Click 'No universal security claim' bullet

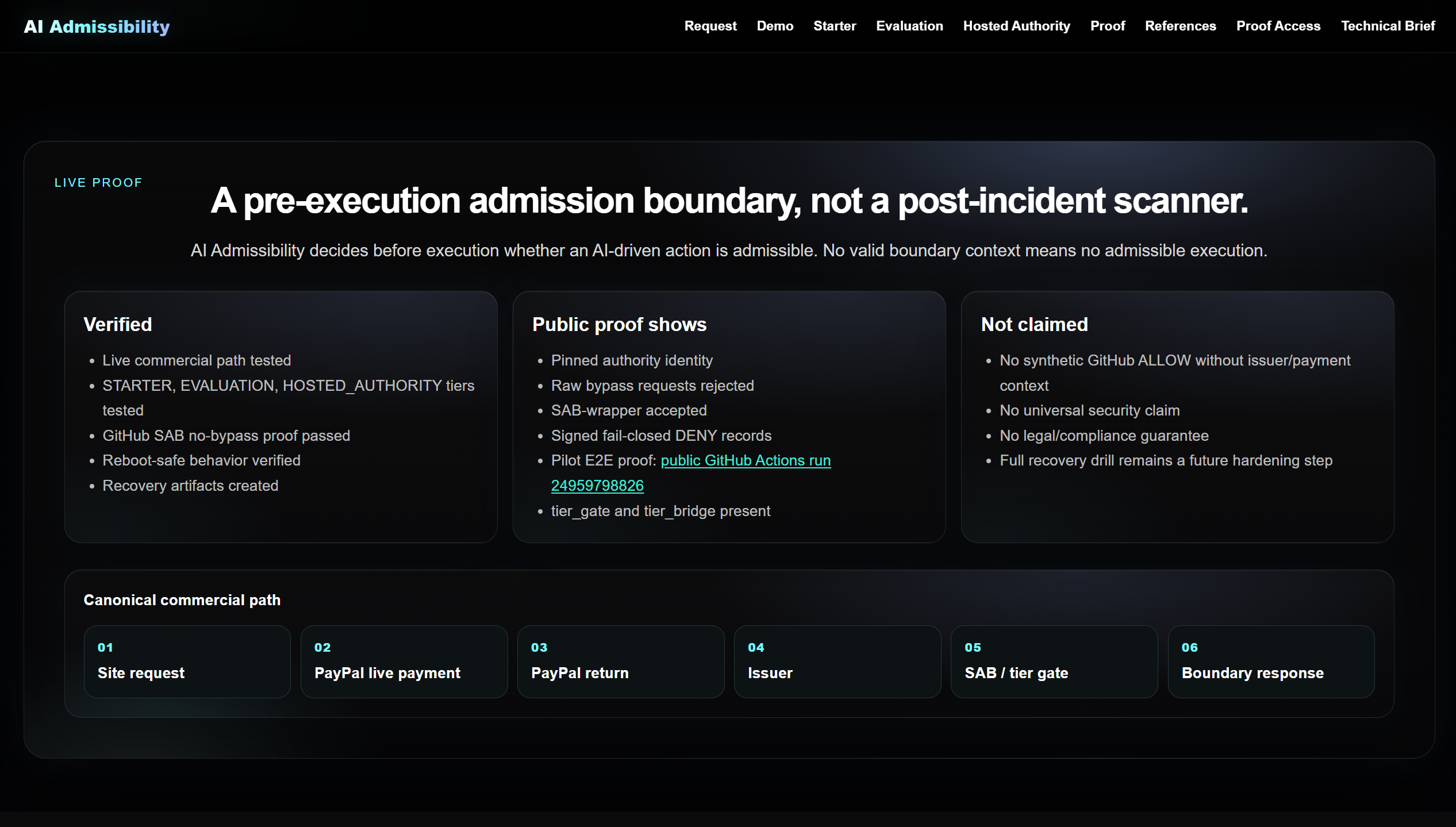point(1089,410)
